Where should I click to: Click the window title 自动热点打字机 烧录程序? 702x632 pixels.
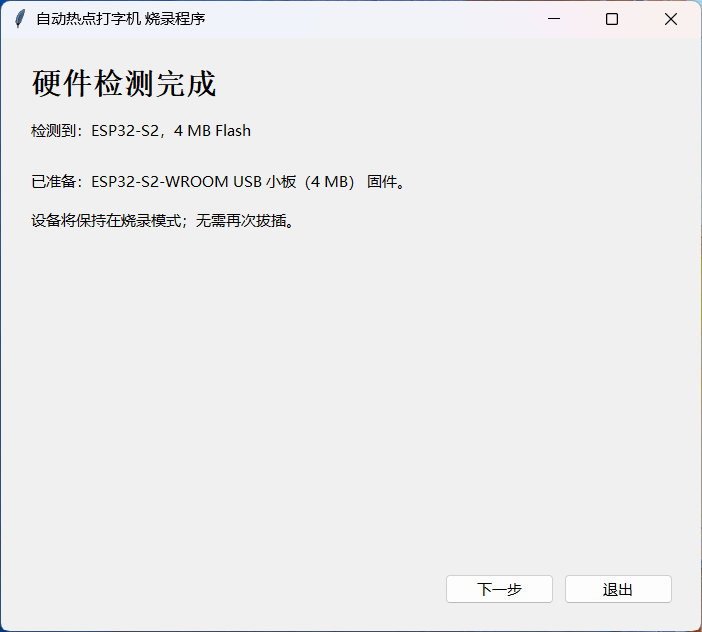(x=121, y=19)
